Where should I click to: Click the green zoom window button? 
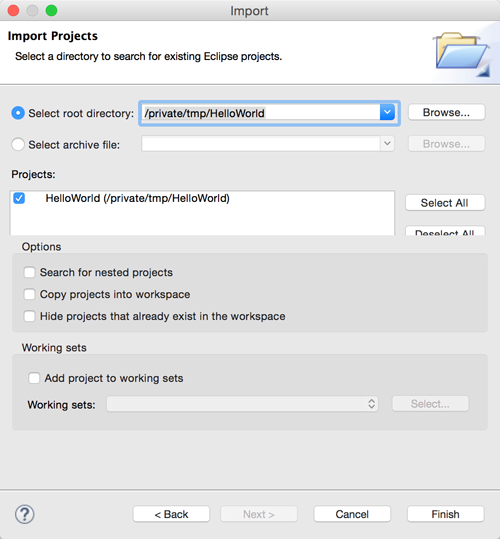coord(52,11)
